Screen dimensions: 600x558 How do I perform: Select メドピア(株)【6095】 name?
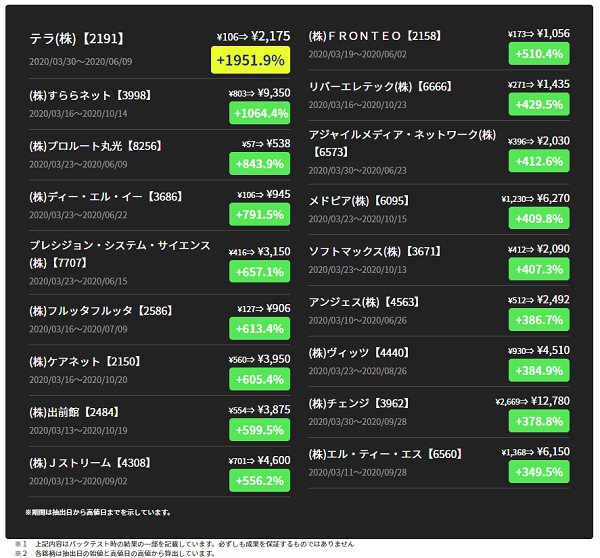[359, 201]
